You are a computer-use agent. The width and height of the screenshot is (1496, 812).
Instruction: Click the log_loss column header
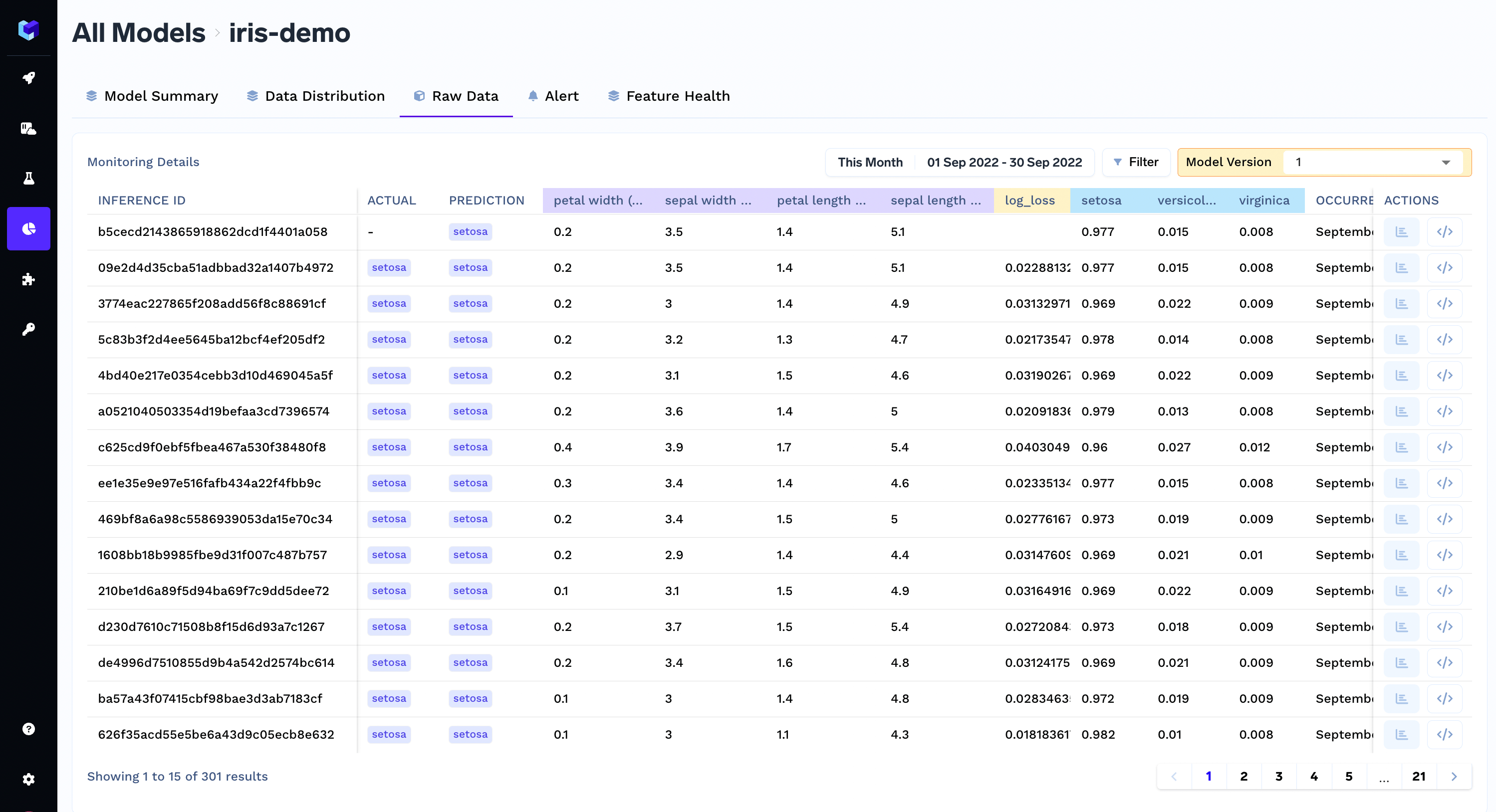pos(1029,200)
